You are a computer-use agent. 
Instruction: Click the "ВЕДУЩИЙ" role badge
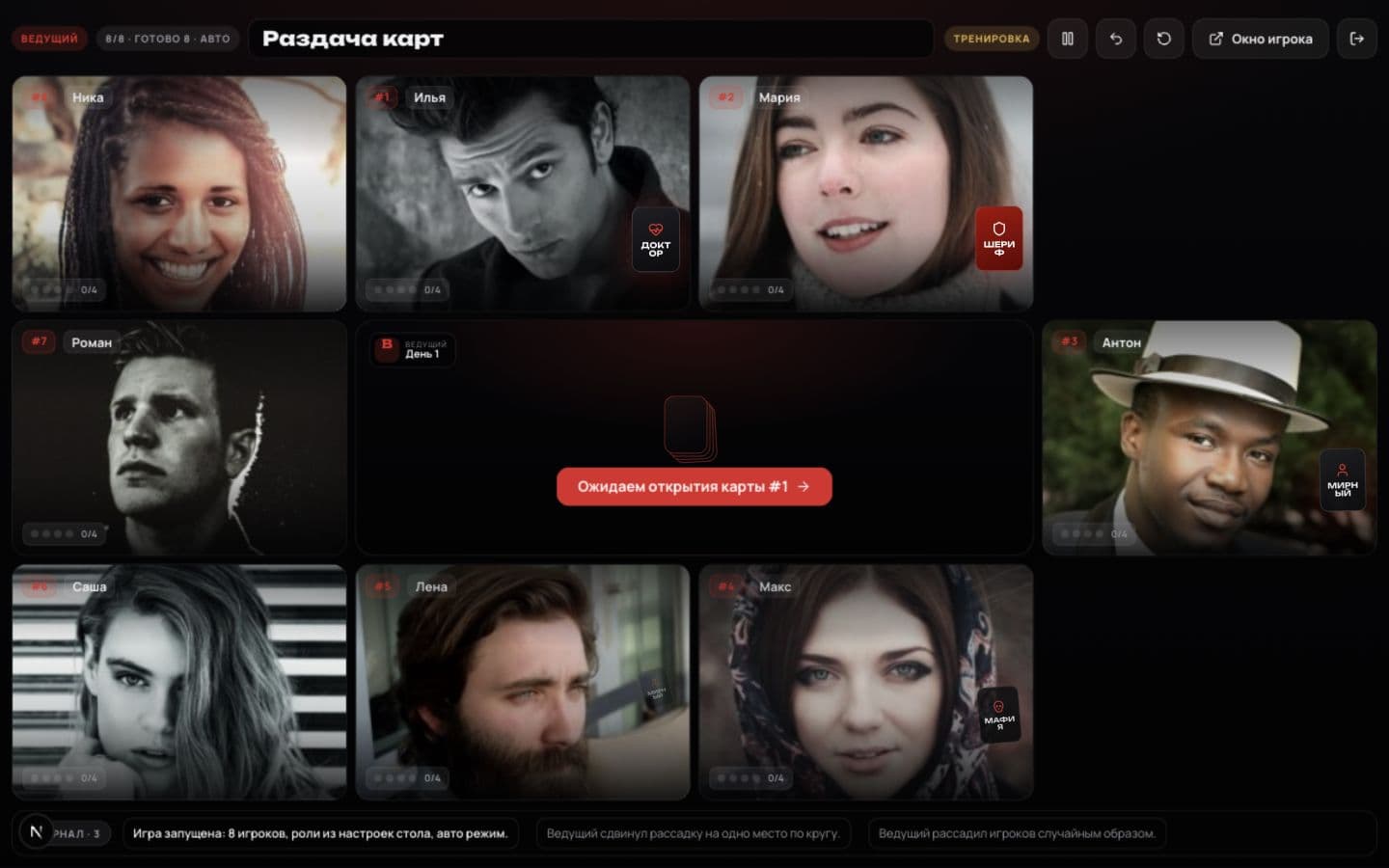[49, 39]
